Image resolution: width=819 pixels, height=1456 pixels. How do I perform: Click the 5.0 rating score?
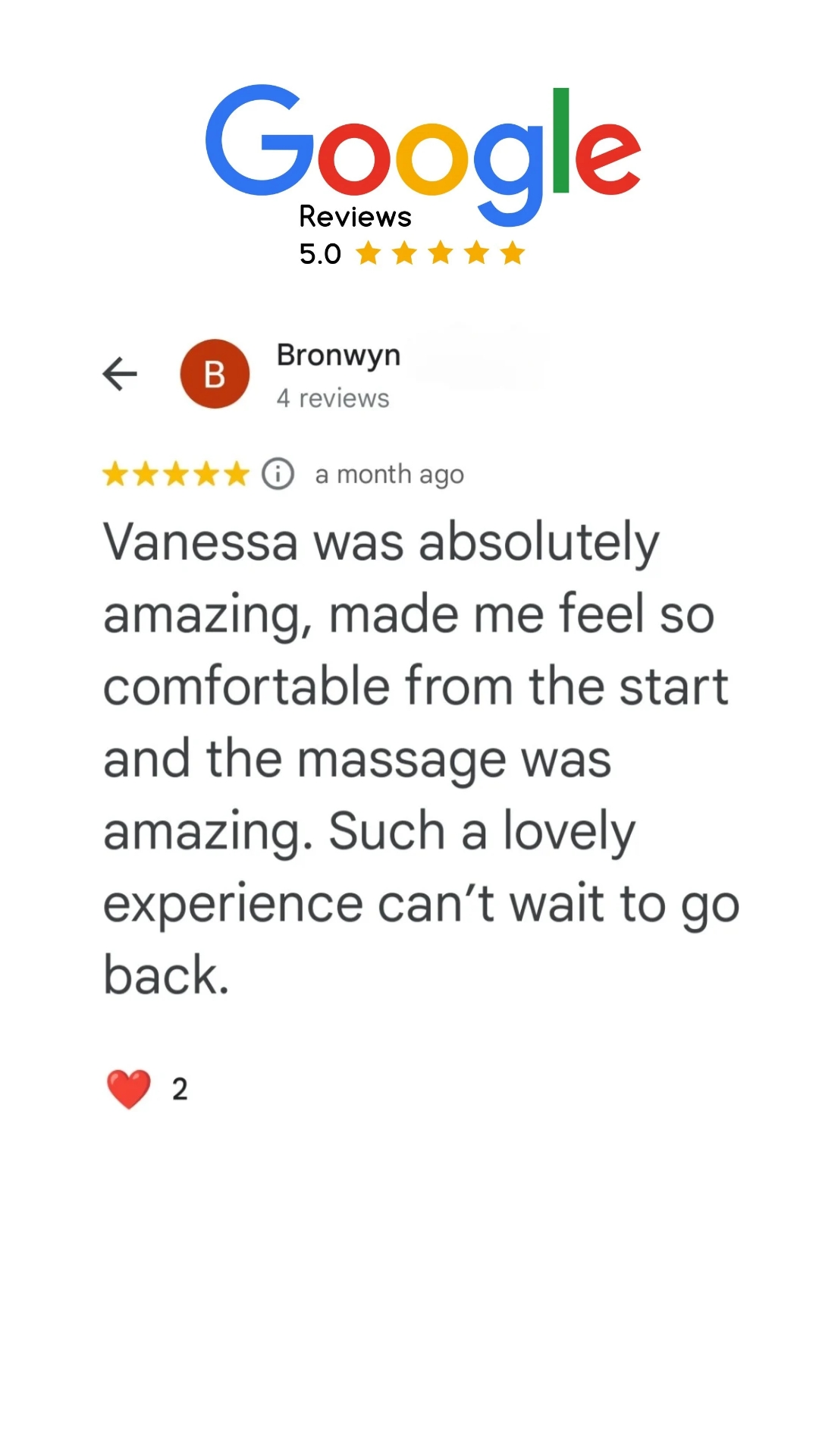coord(320,254)
